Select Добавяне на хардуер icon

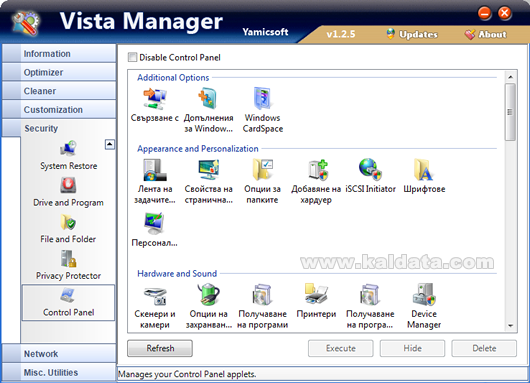(x=318, y=170)
